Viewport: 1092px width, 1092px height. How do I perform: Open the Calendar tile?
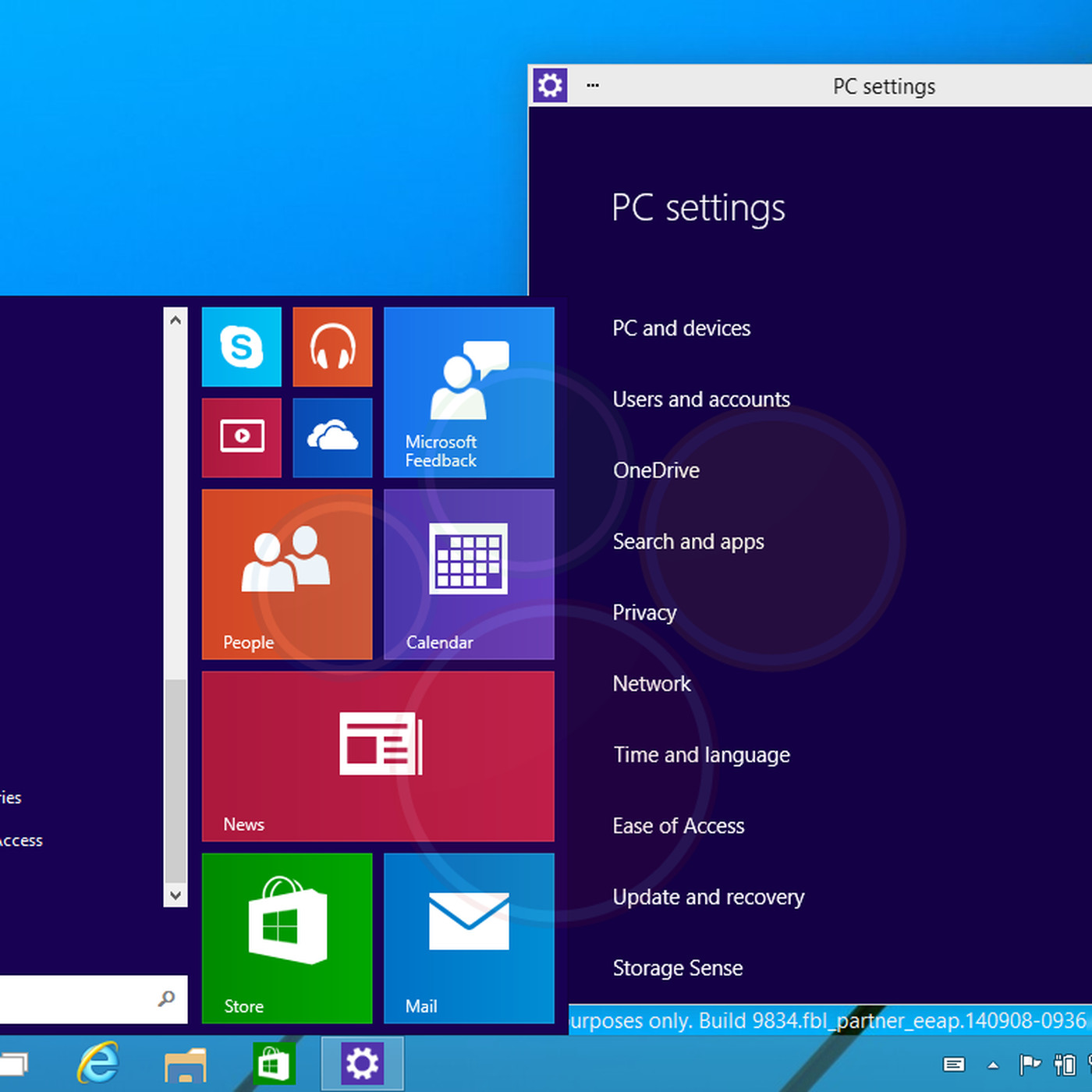coord(469,574)
